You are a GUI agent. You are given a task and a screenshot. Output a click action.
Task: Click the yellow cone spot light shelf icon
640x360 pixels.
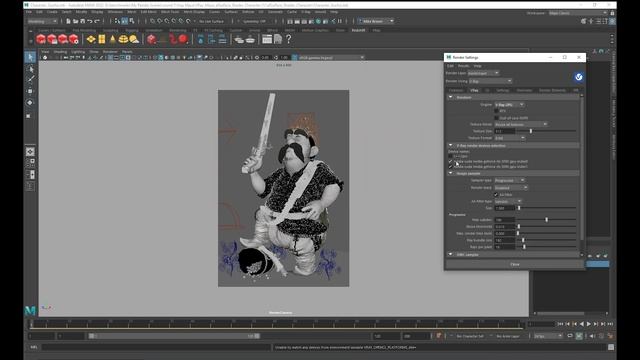[x=113, y=39]
